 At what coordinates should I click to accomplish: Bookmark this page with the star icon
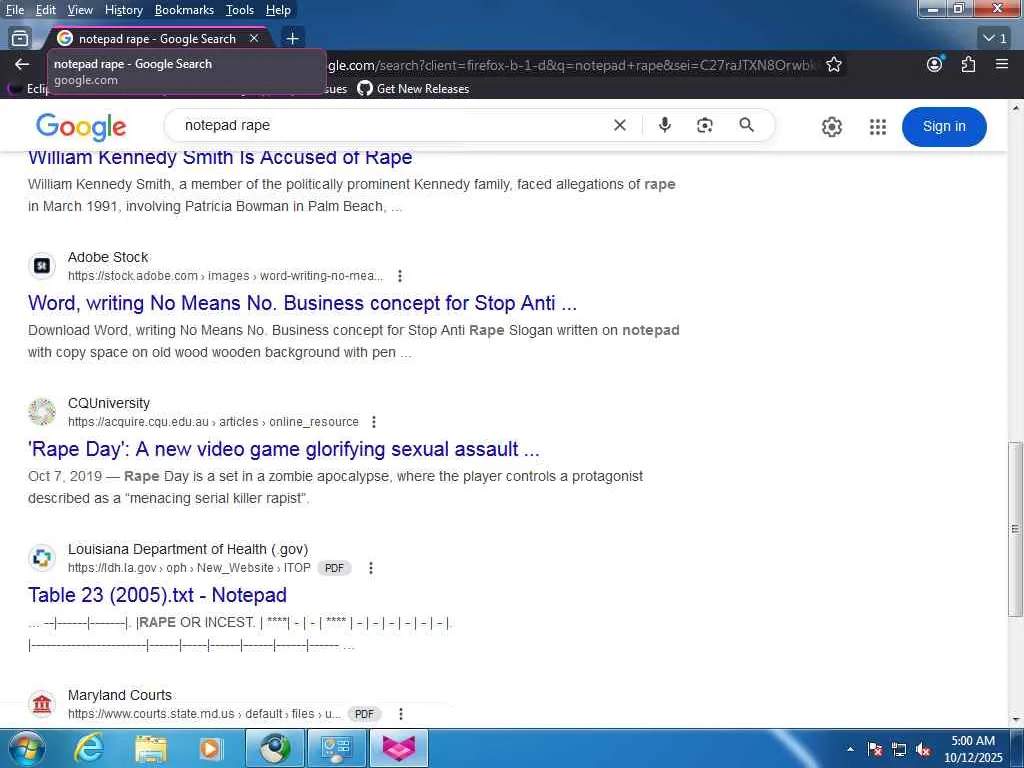pyautogui.click(x=833, y=64)
